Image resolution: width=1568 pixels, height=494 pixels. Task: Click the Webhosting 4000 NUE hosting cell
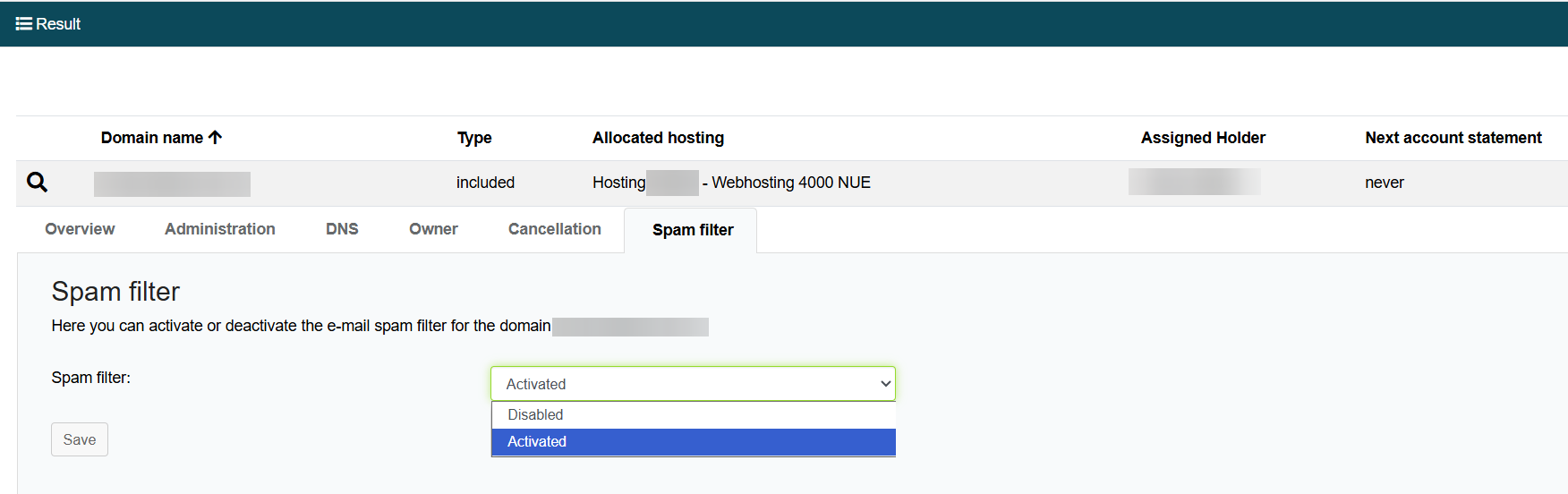(731, 183)
